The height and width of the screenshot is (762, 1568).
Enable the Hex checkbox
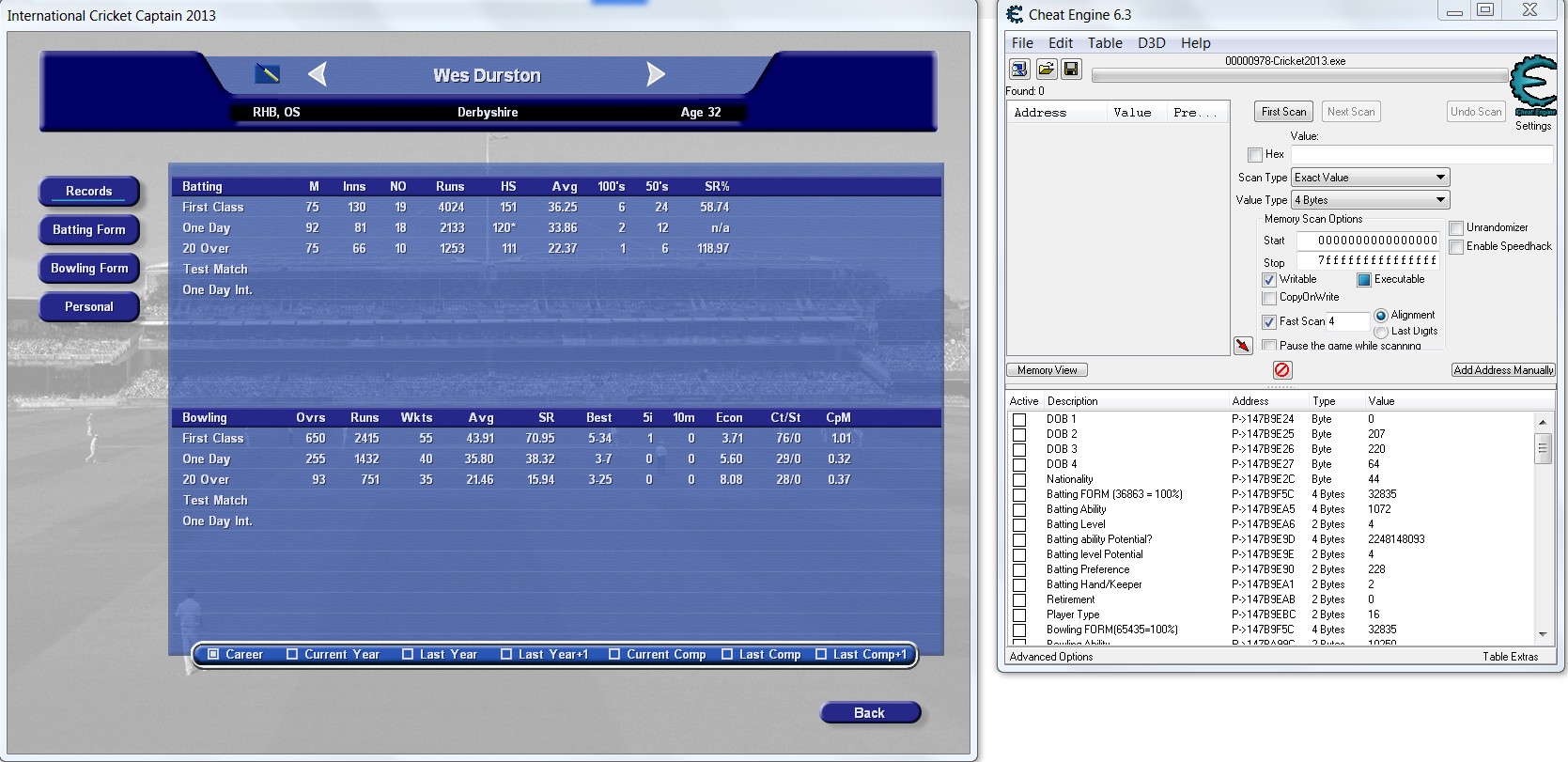pos(1255,155)
